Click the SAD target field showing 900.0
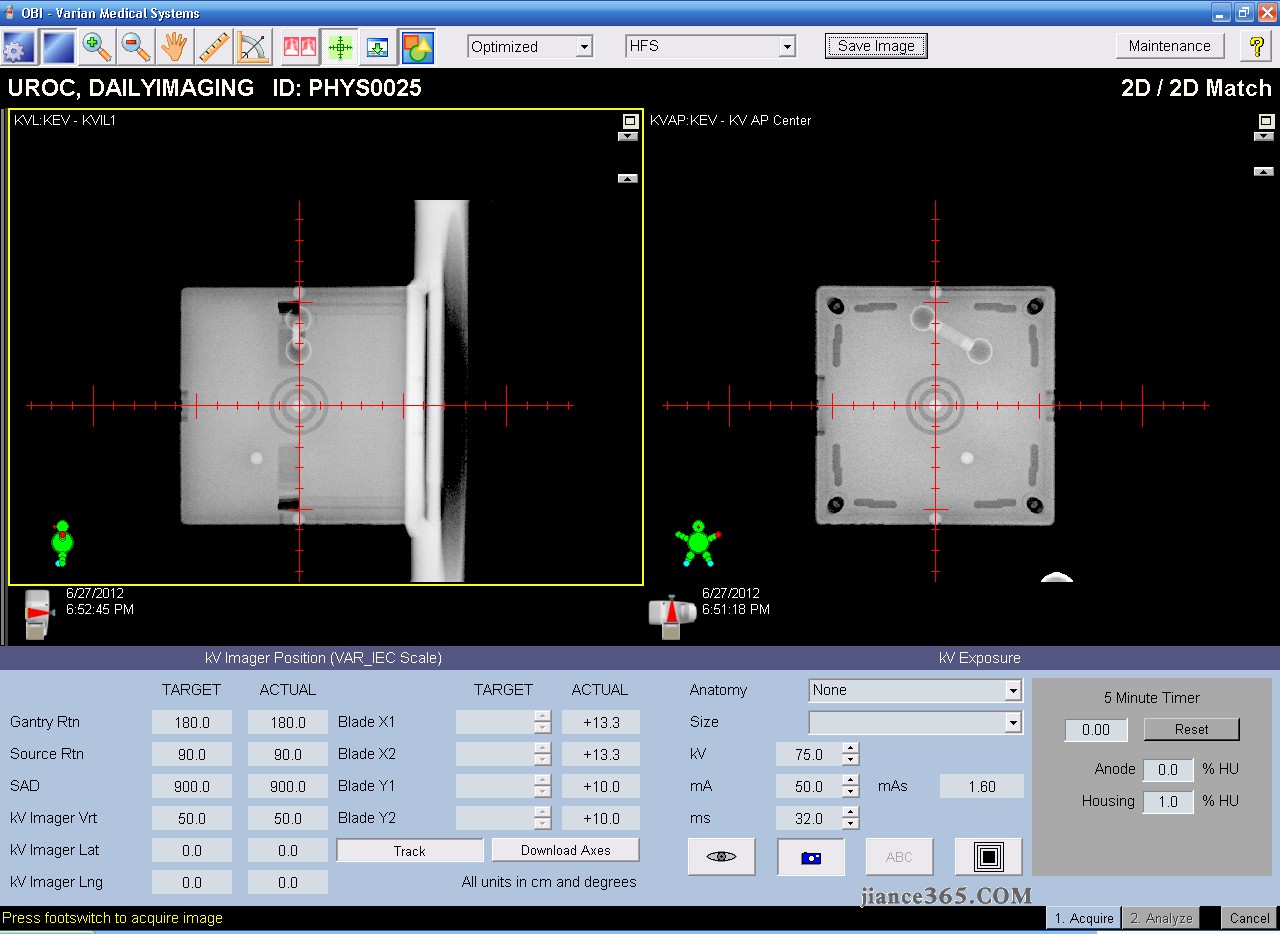 [192, 786]
